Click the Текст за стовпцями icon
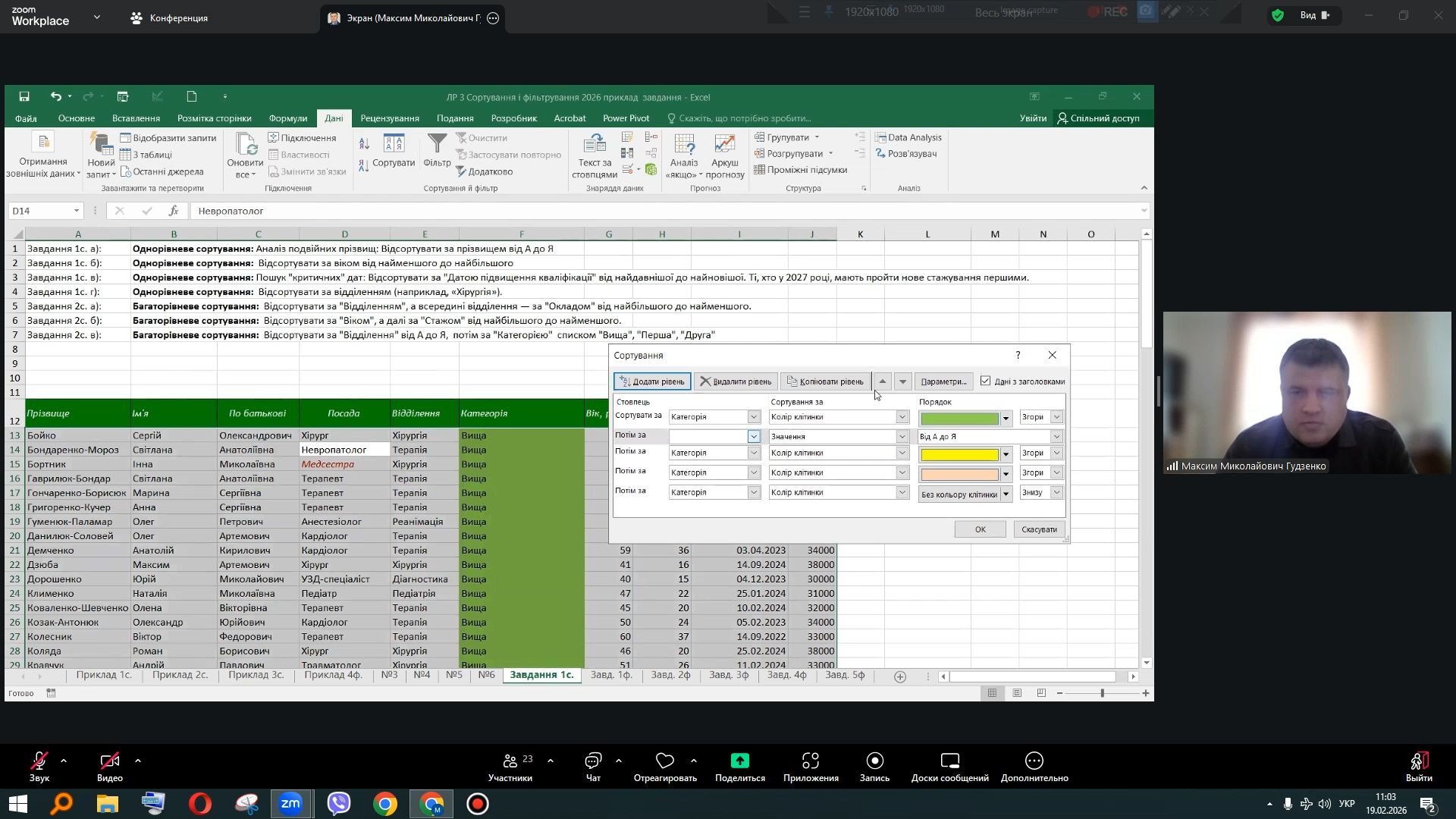 coord(595,145)
